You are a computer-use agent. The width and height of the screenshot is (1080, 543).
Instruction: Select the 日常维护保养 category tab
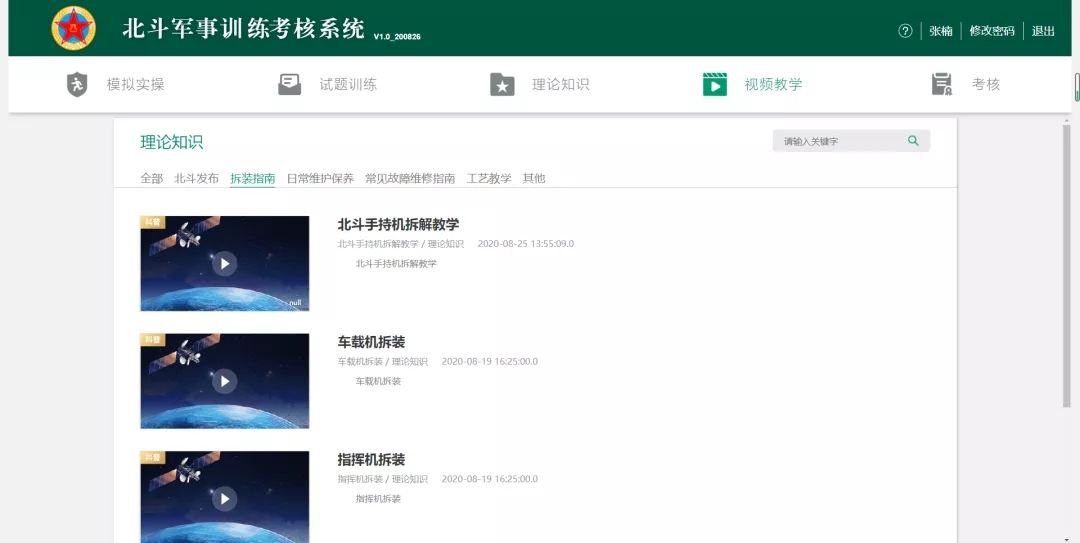pos(320,178)
